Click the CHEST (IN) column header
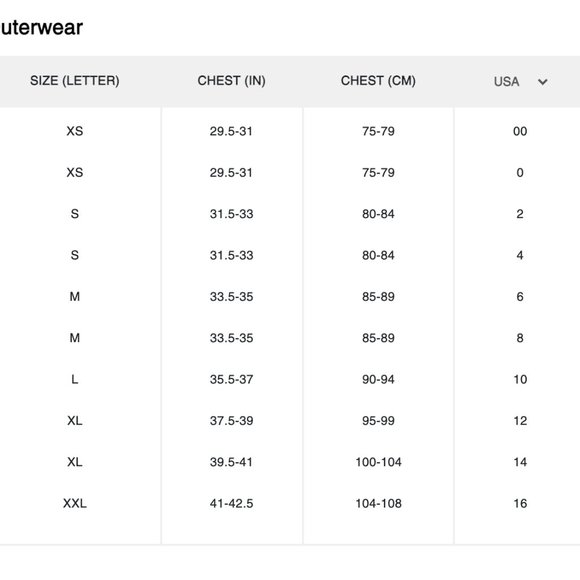Image resolution: width=580 pixels, height=580 pixels. click(x=232, y=81)
